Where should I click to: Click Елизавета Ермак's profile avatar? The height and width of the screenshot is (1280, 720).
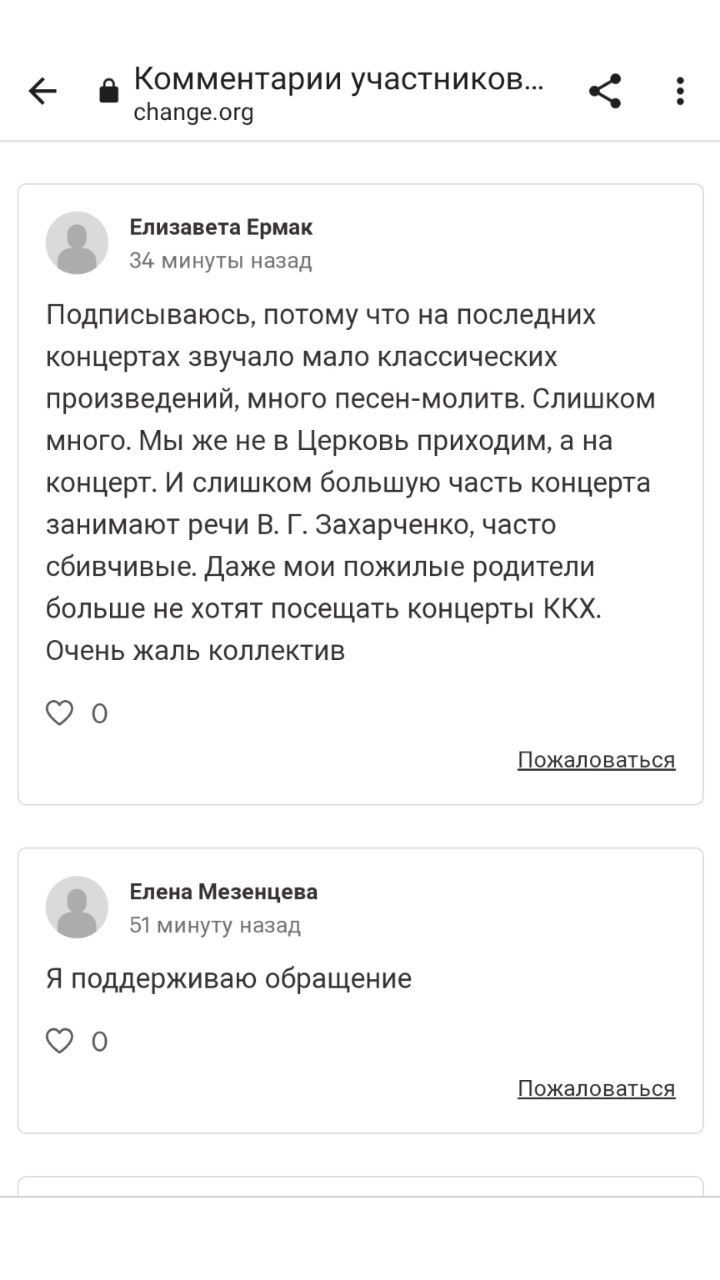click(x=77, y=243)
